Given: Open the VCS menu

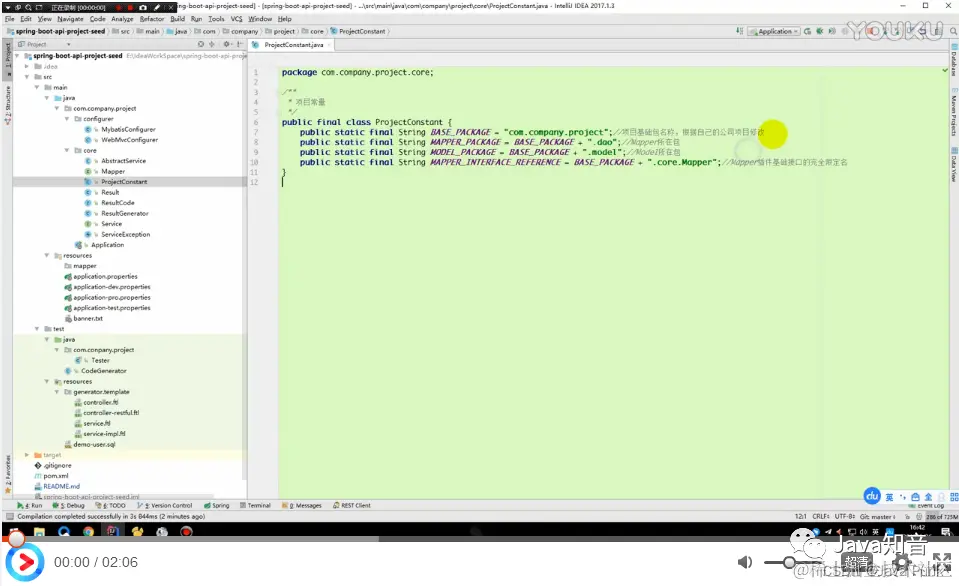Looking at the screenshot, I should (x=236, y=19).
